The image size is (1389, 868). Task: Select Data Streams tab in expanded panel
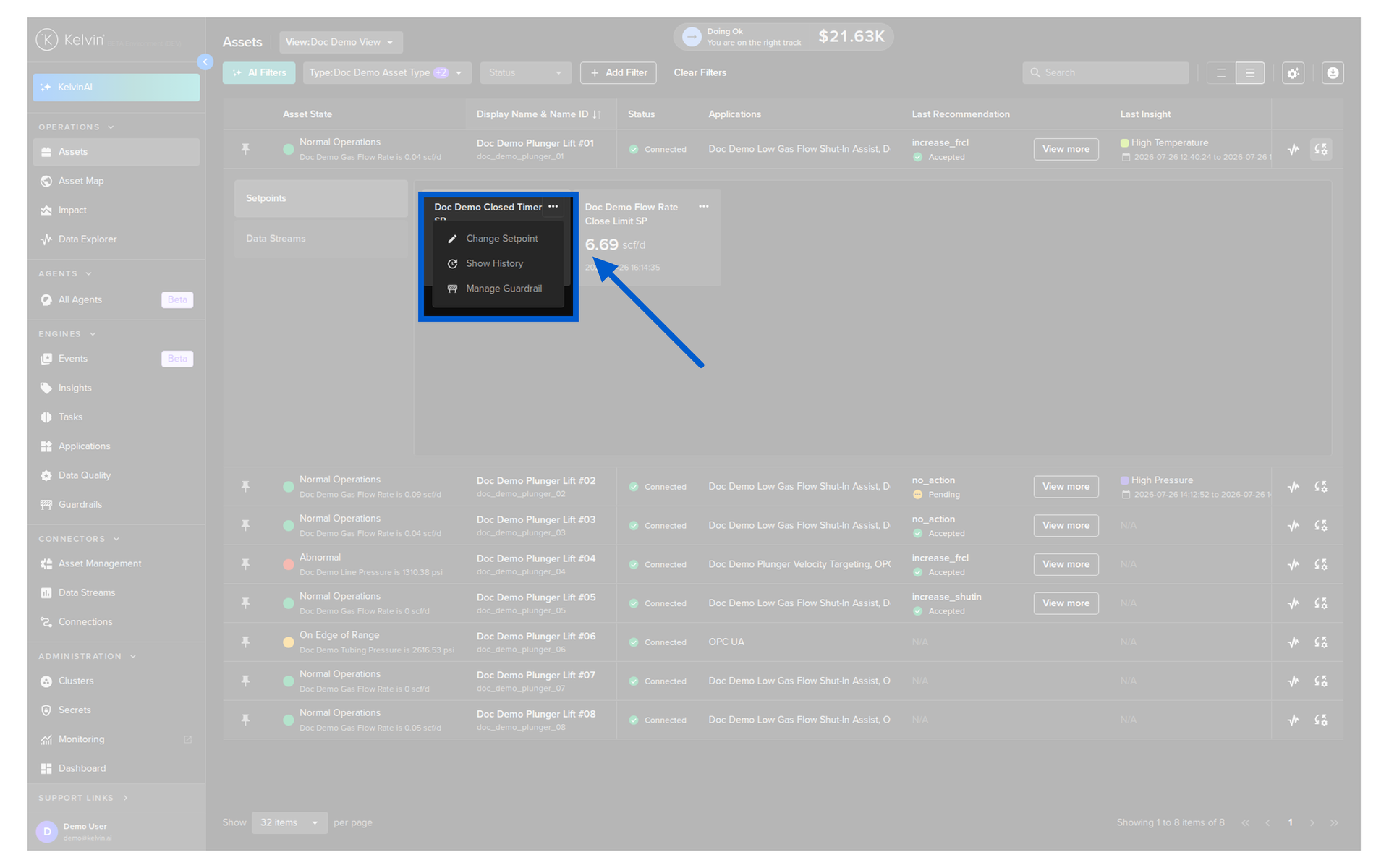(x=320, y=239)
